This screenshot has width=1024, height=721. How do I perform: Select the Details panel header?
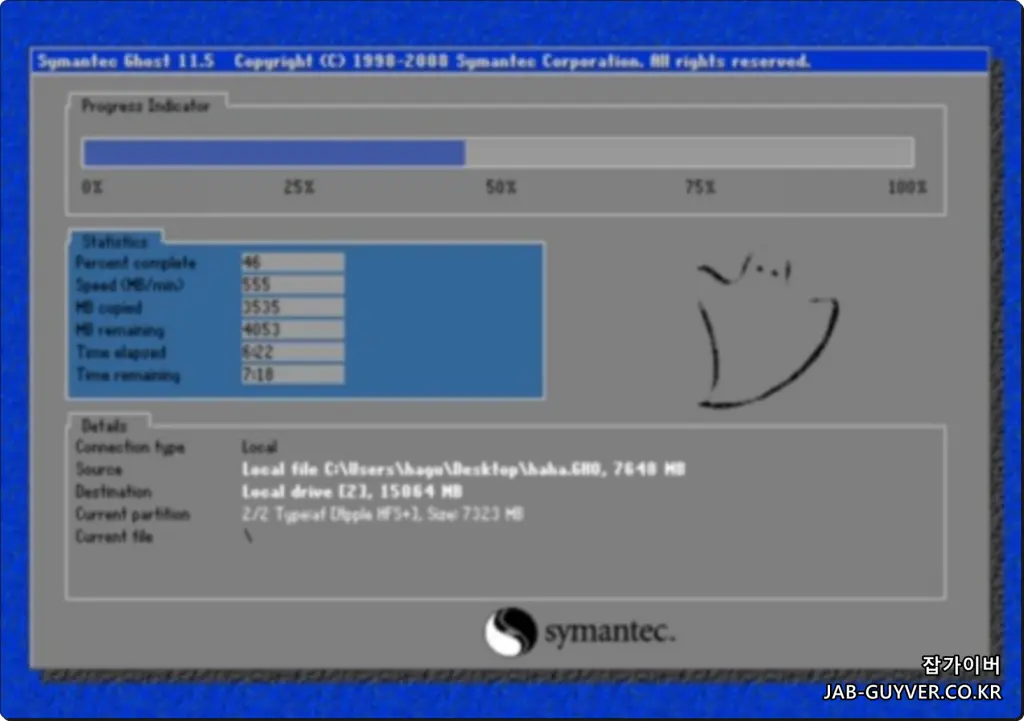point(104,426)
